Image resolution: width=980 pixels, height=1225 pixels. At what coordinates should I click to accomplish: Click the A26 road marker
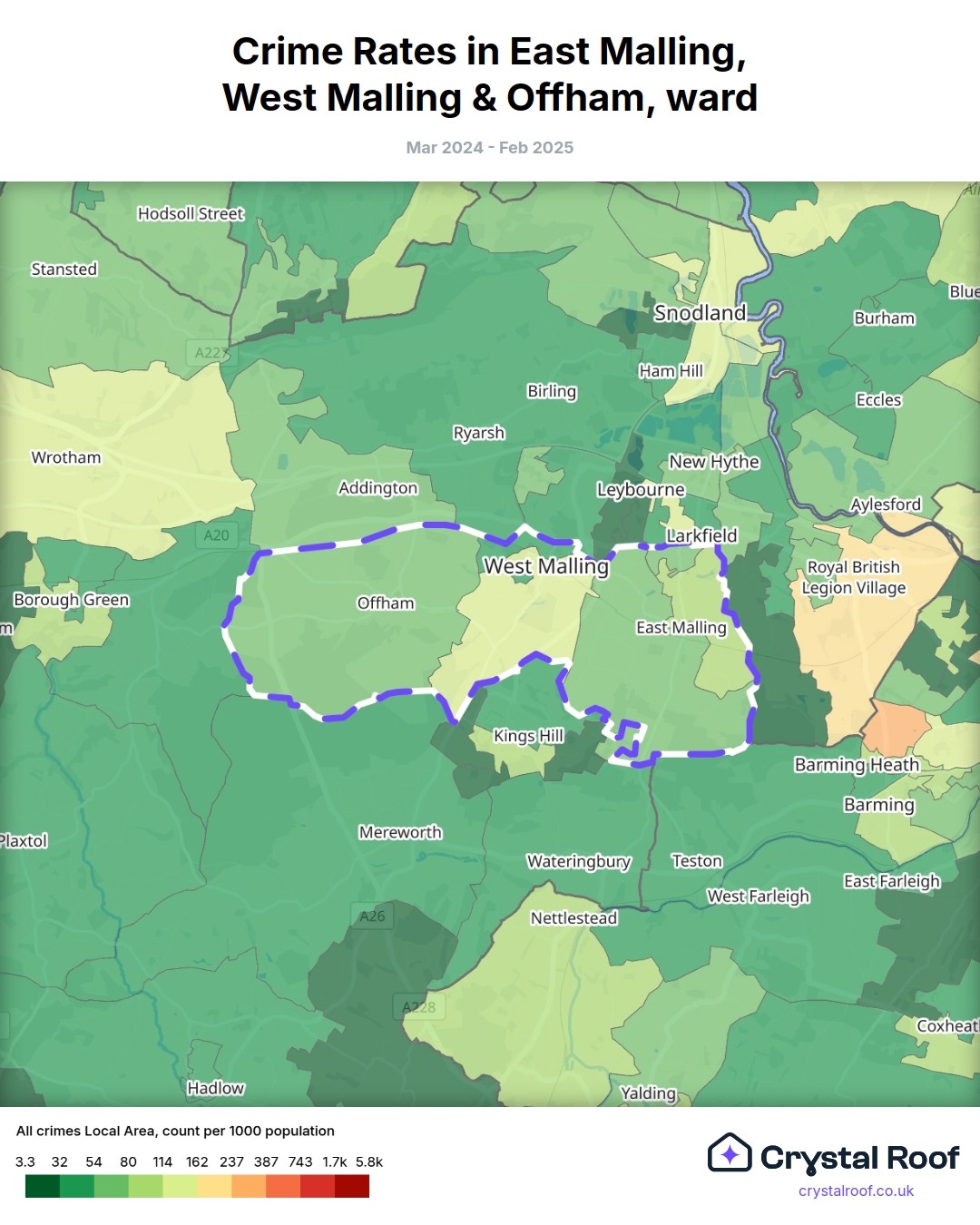click(372, 916)
